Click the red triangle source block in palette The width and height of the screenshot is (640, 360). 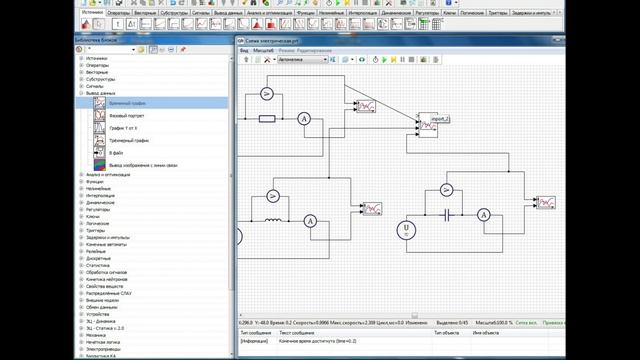pos(86,24)
